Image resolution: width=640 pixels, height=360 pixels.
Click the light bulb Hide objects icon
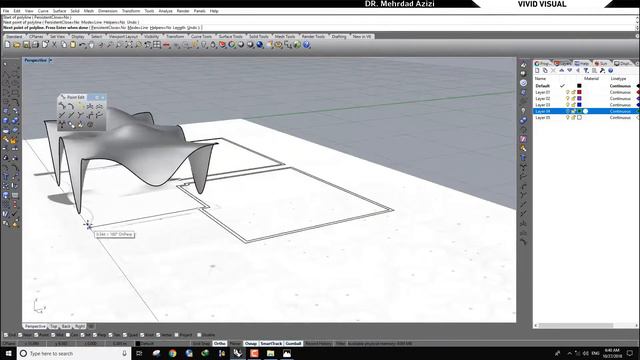[x=204, y=44]
